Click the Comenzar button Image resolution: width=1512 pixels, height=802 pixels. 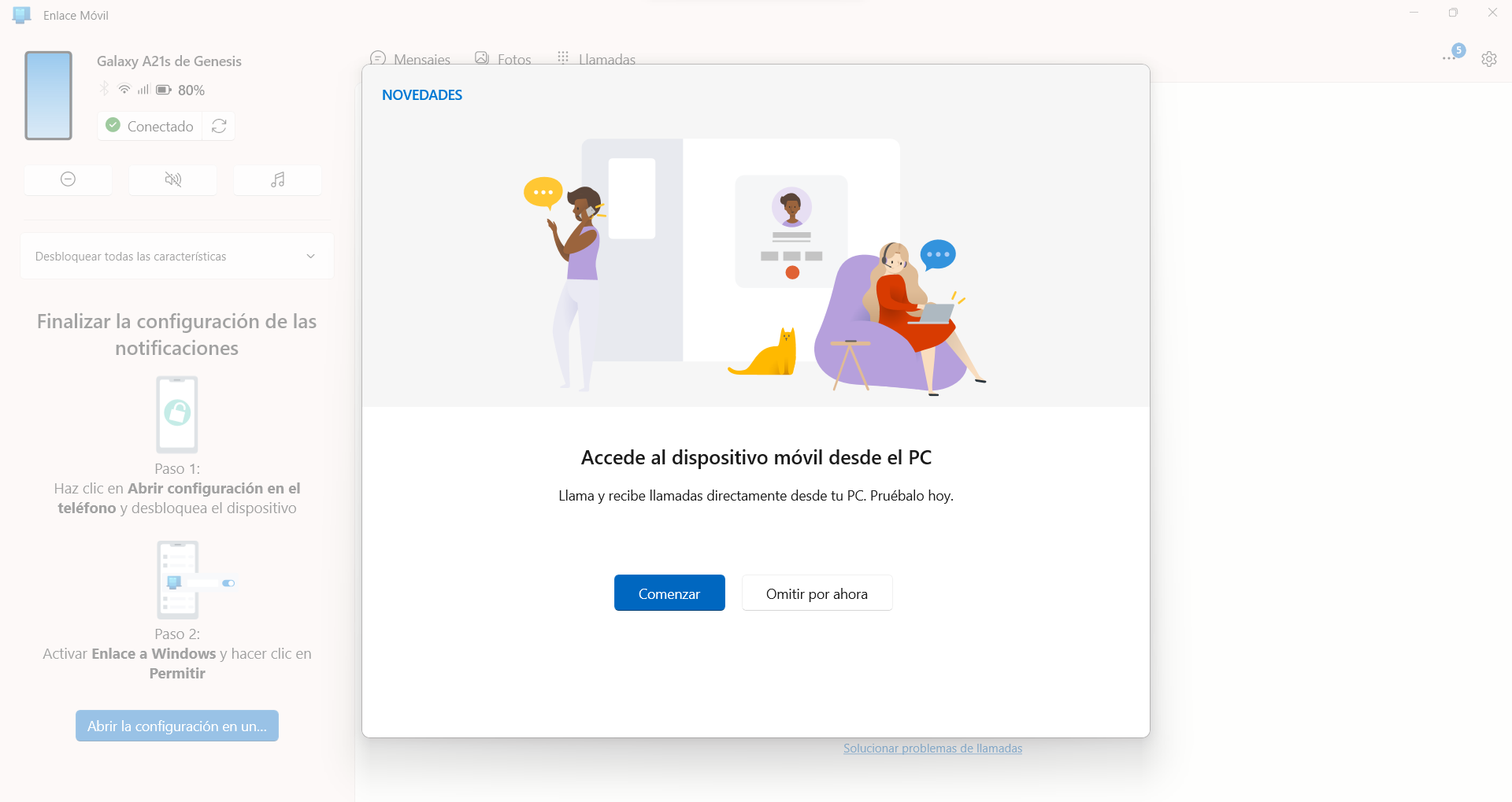click(x=669, y=593)
